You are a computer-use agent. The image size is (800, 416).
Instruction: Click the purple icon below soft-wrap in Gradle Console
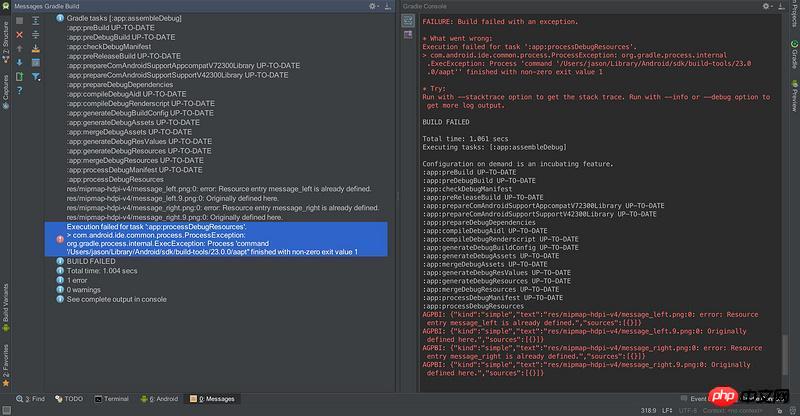point(408,35)
